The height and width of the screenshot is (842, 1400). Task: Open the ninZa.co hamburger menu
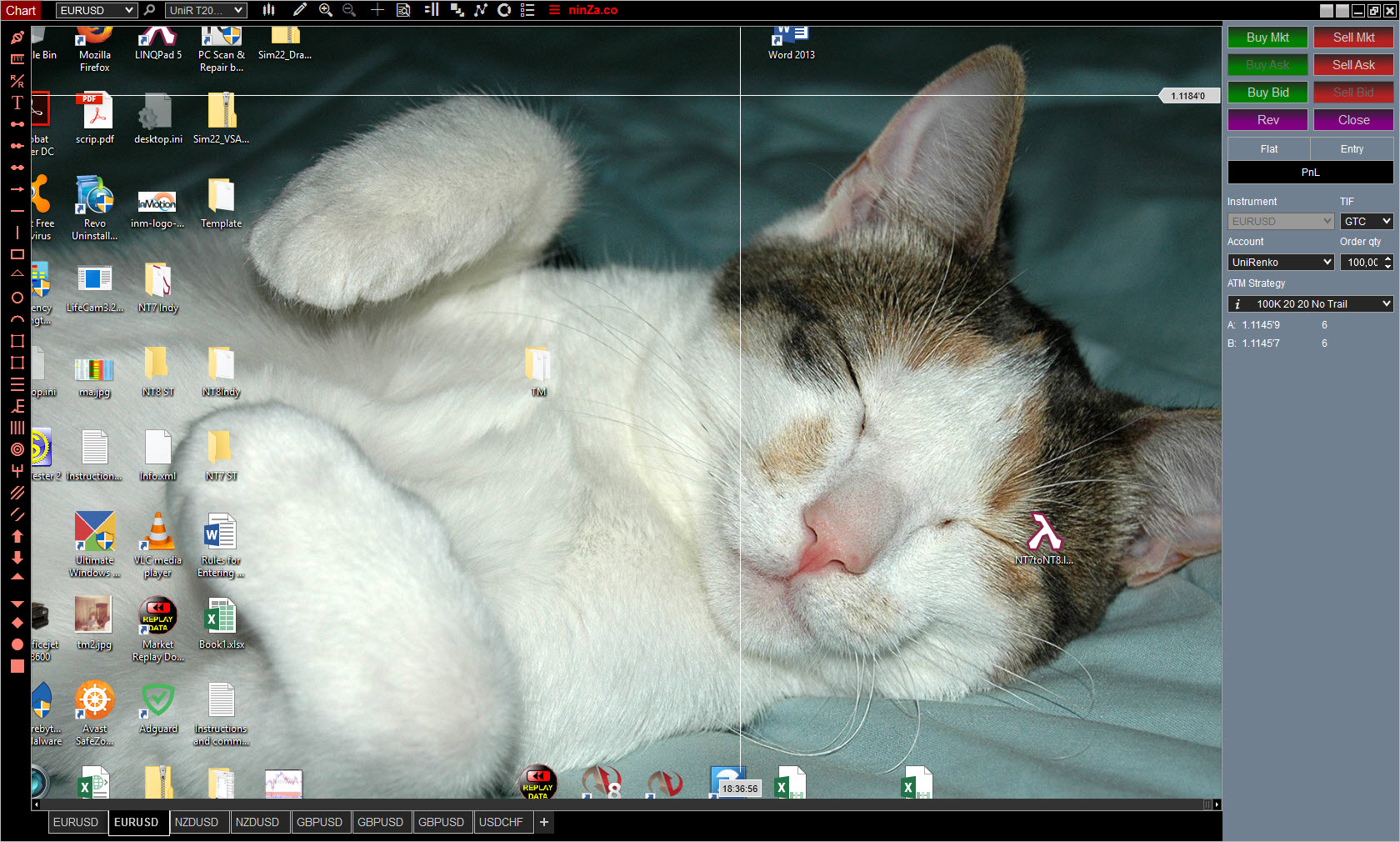(554, 10)
